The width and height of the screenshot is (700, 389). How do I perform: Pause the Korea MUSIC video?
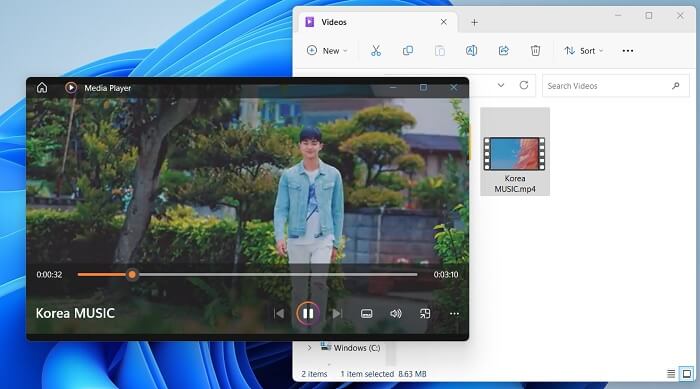coord(308,314)
